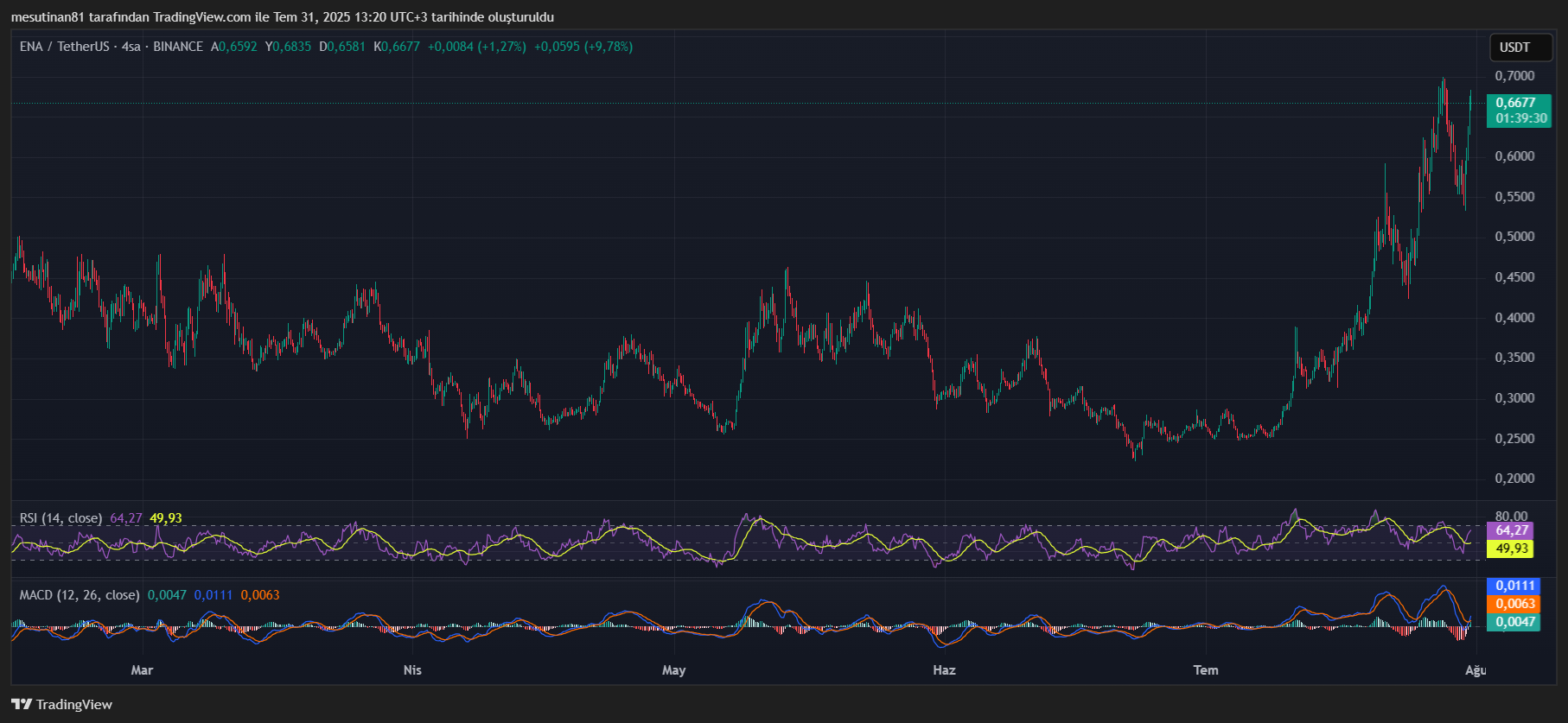Click the green histogram tag 0,0047
Image resolution: width=1568 pixels, height=723 pixels.
click(x=1514, y=622)
